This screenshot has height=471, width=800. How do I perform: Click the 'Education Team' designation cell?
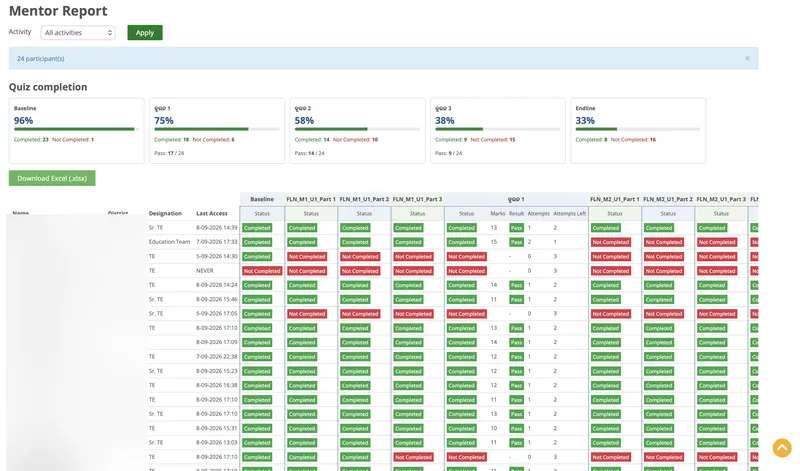tap(169, 242)
